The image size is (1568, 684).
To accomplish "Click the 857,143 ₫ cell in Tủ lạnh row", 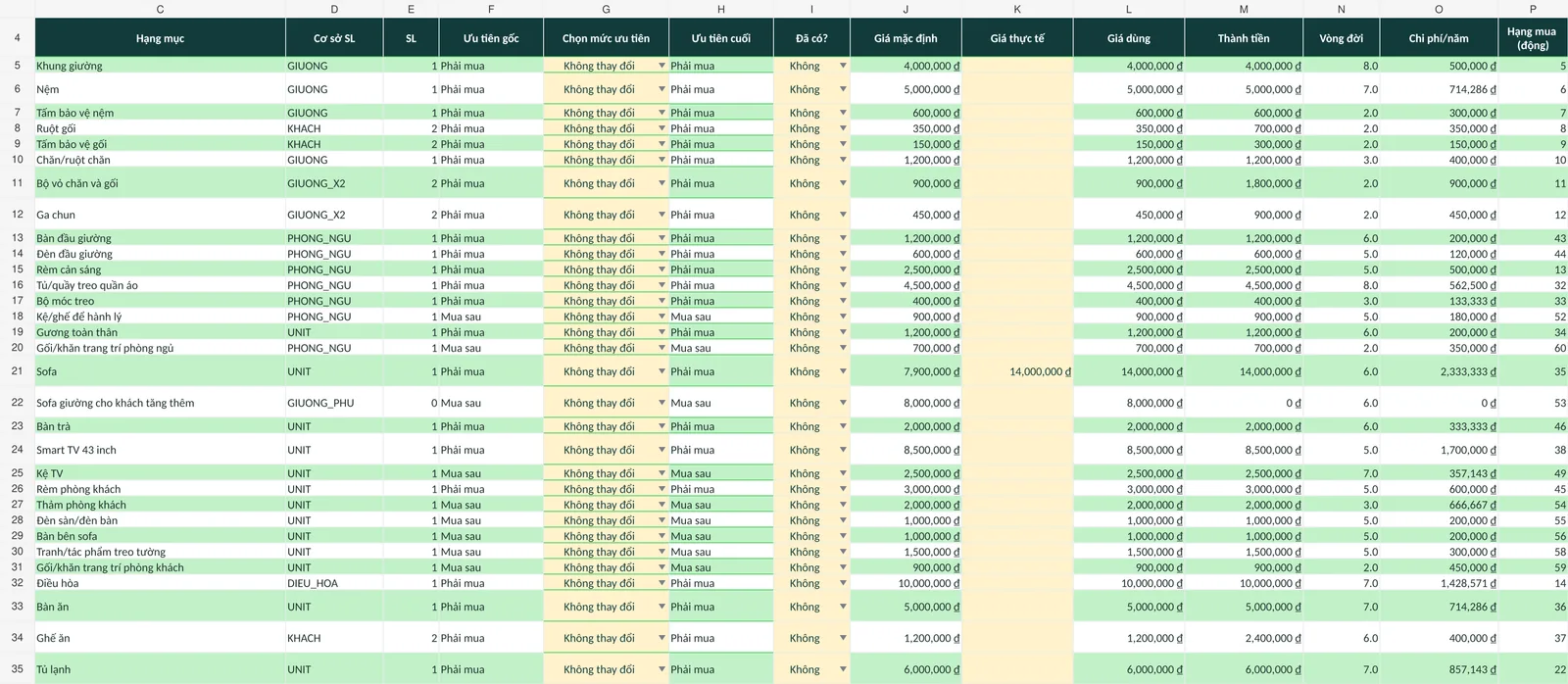I will [x=1439, y=669].
